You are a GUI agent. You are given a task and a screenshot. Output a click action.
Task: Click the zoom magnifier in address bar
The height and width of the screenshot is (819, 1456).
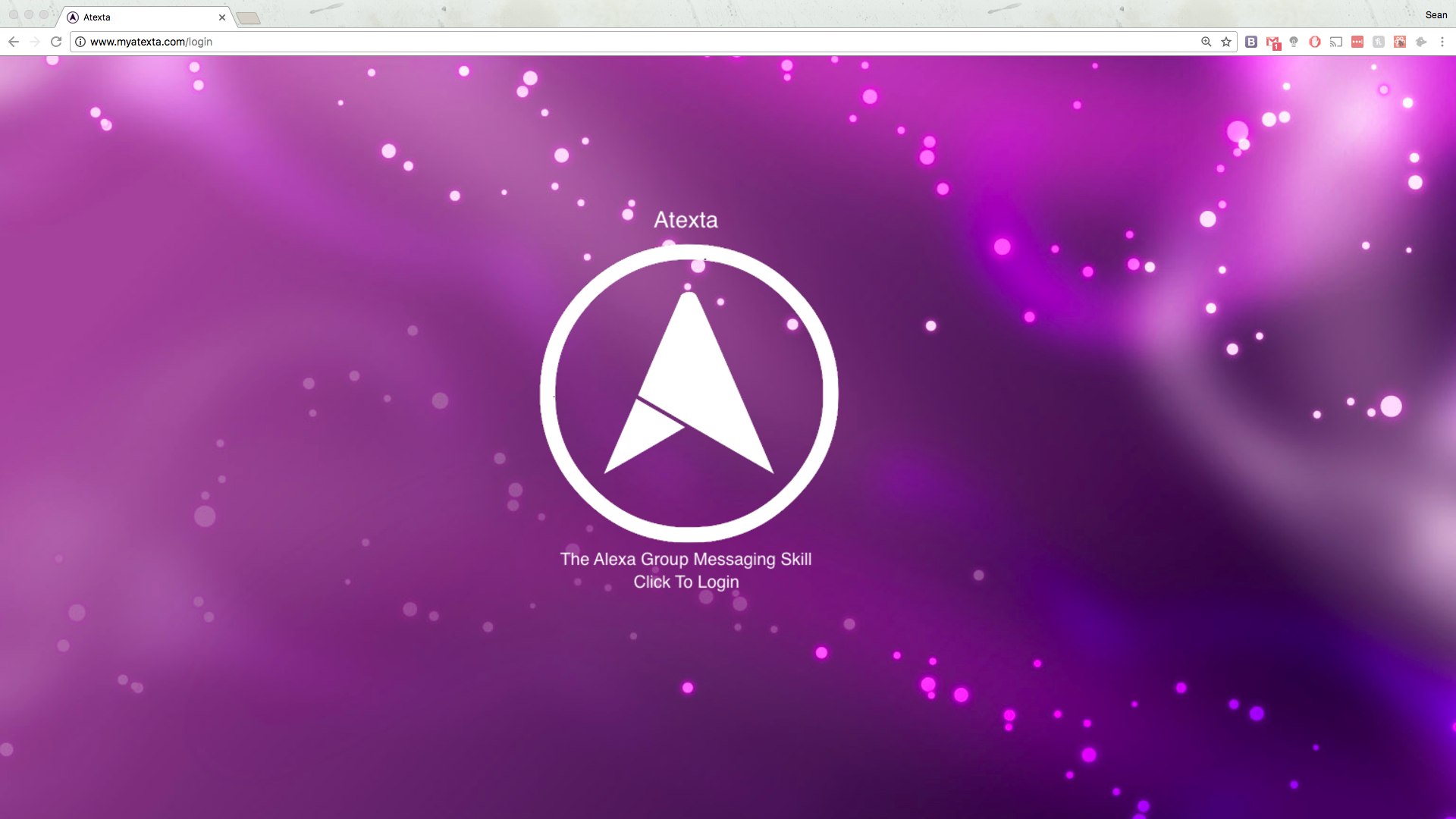(x=1206, y=42)
